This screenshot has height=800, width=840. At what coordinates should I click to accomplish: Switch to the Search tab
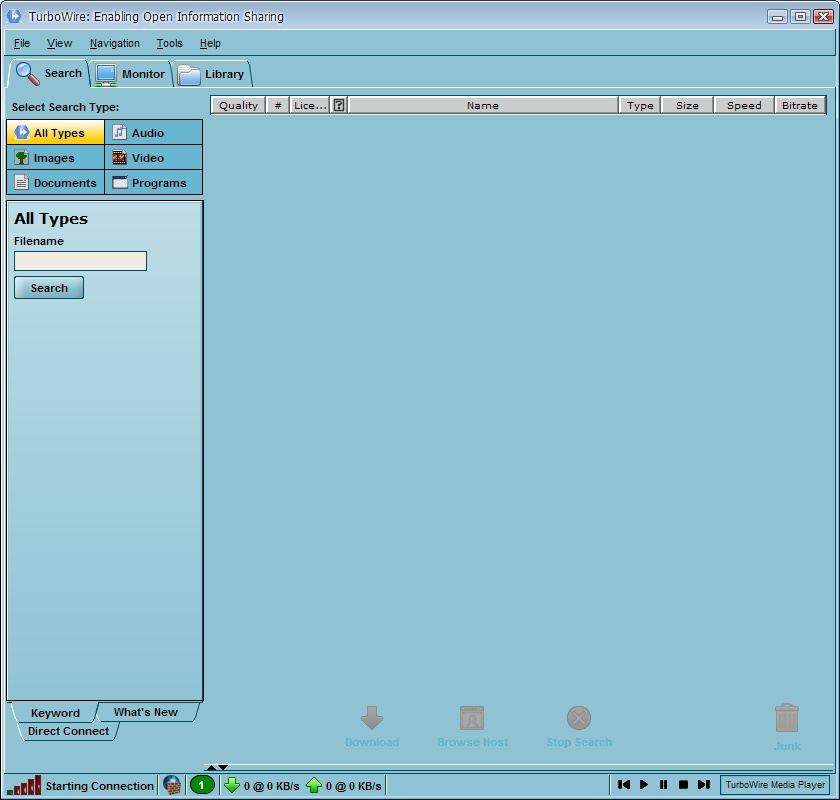point(49,73)
